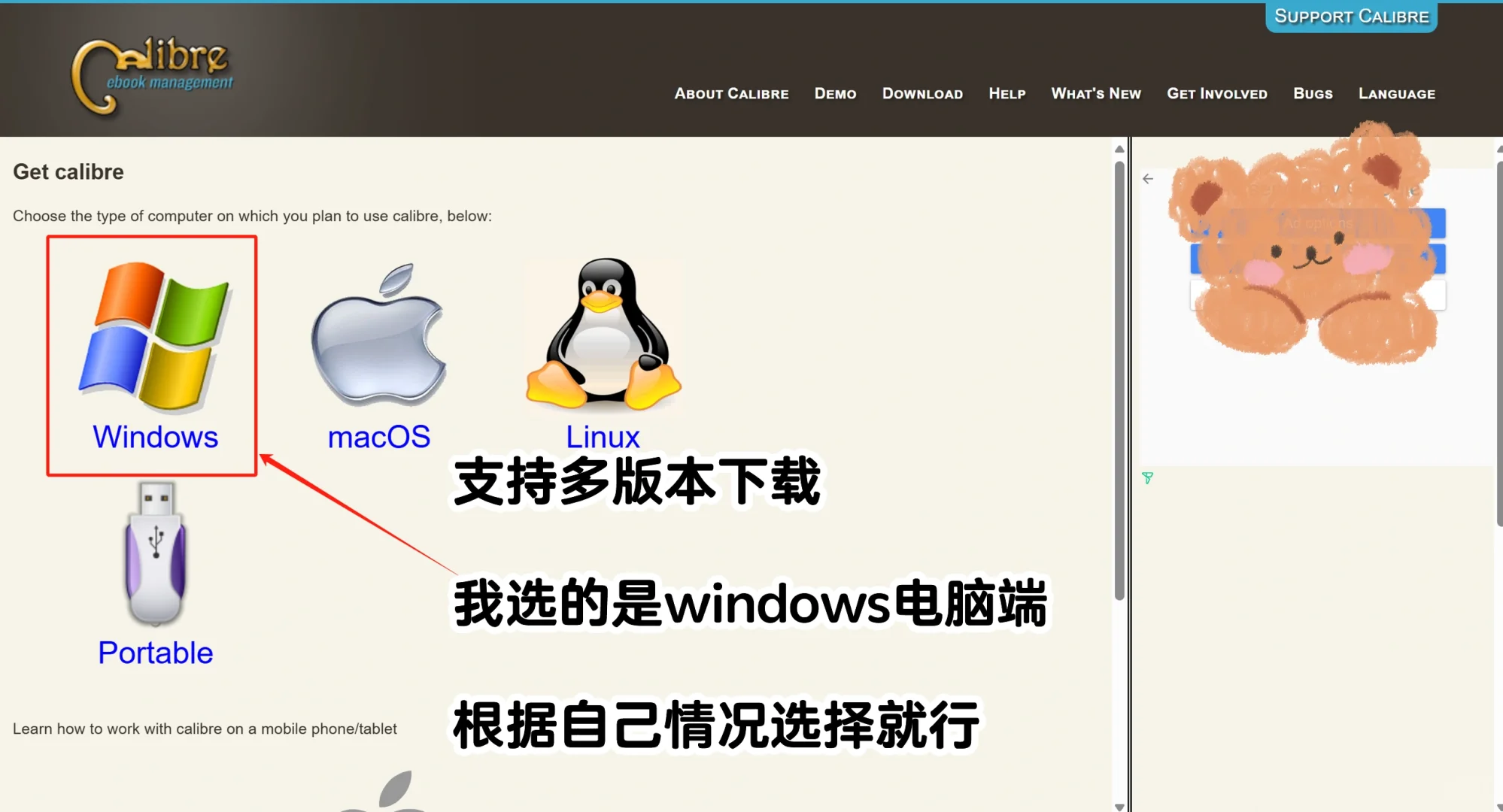Screen dimensions: 1503x812
Task: Click the 'Choose the type of computer' sentence
Action: pos(252,216)
